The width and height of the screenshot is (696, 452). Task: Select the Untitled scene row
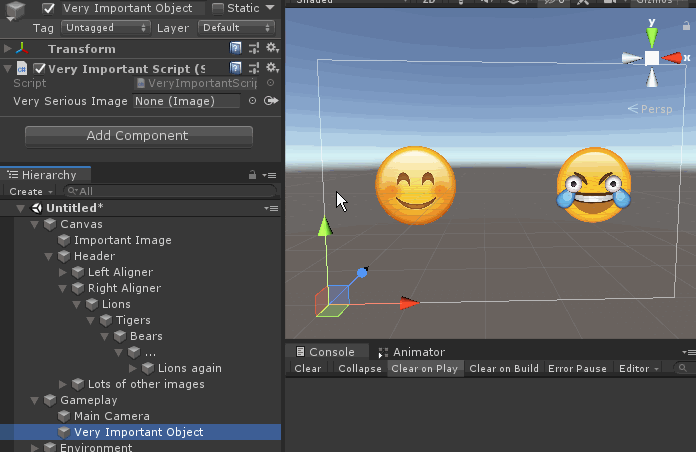pyautogui.click(x=140, y=208)
